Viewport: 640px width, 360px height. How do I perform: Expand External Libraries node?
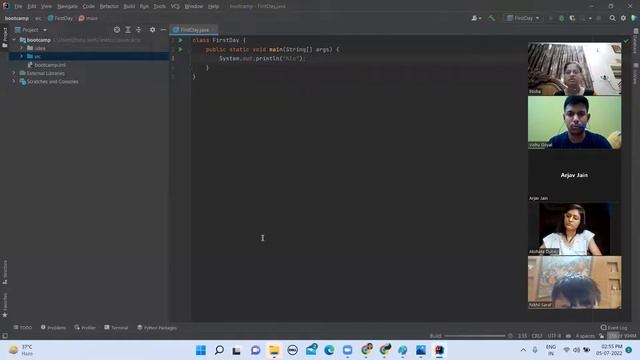[x=14, y=73]
